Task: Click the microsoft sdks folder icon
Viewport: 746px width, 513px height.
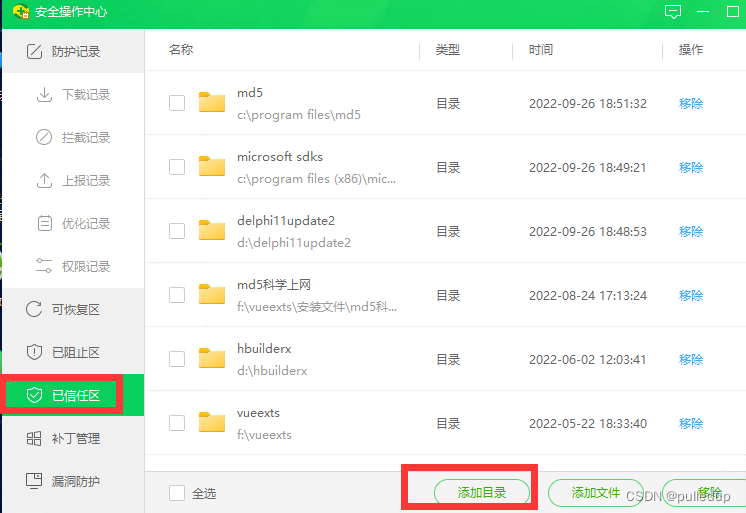Action: [212, 166]
